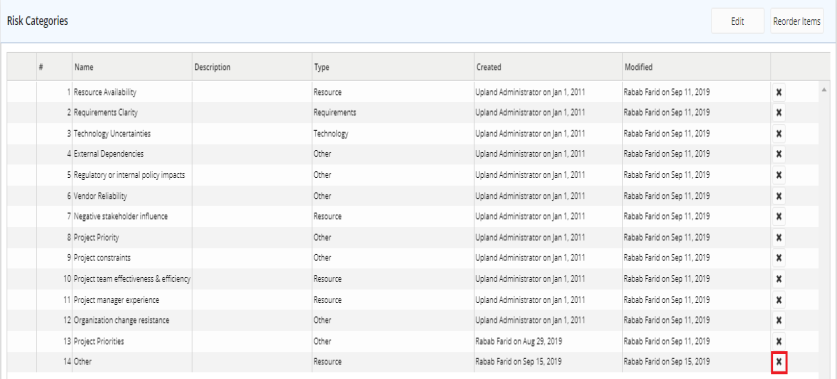
Task: Click the Edit button
Action: (x=738, y=21)
